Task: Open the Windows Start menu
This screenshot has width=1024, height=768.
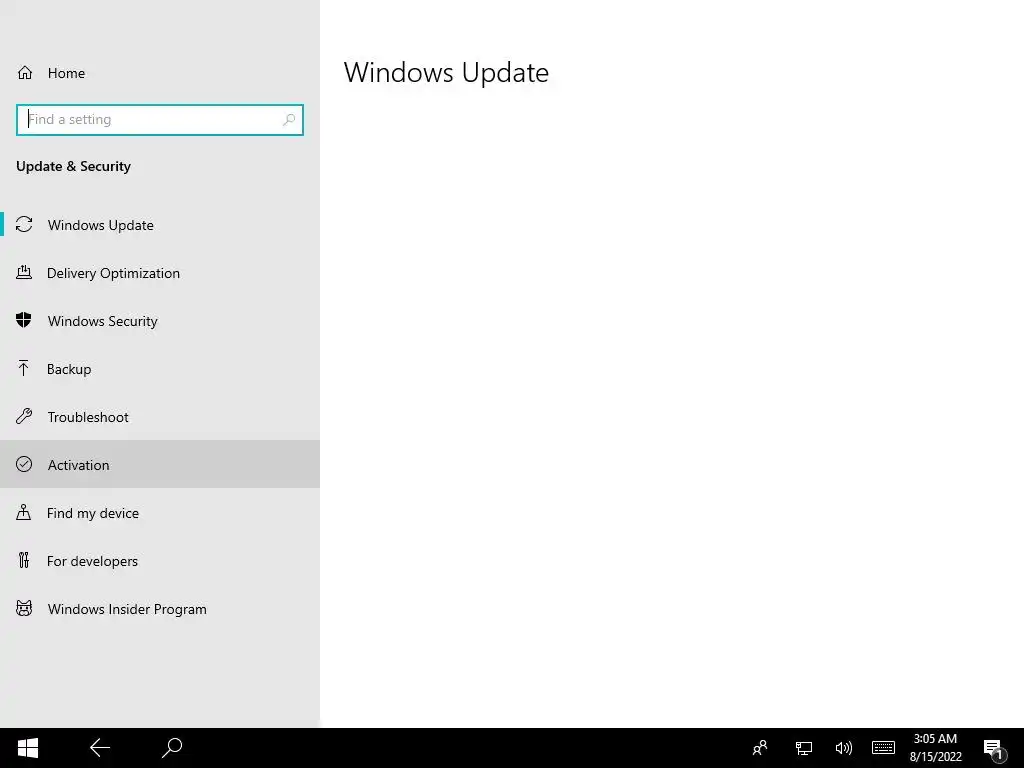Action: 27,748
